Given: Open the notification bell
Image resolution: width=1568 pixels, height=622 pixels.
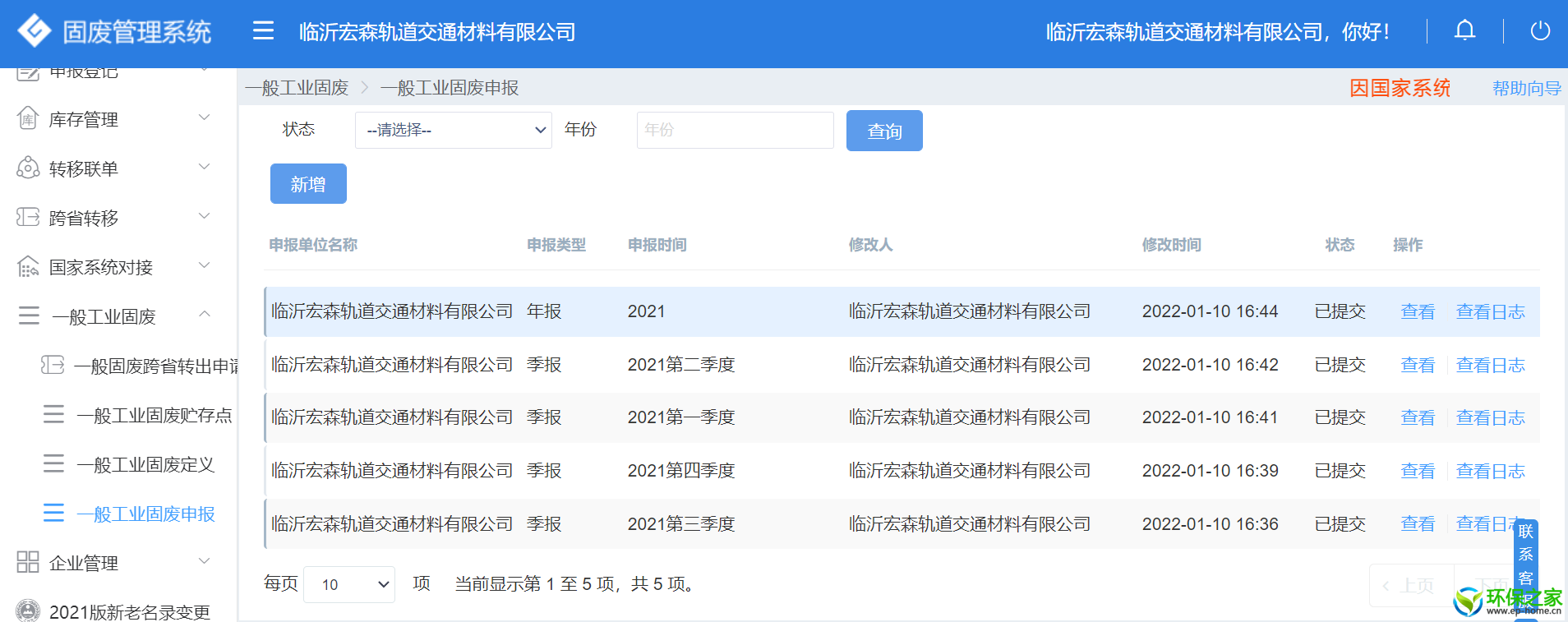Looking at the screenshot, I should tap(1464, 31).
